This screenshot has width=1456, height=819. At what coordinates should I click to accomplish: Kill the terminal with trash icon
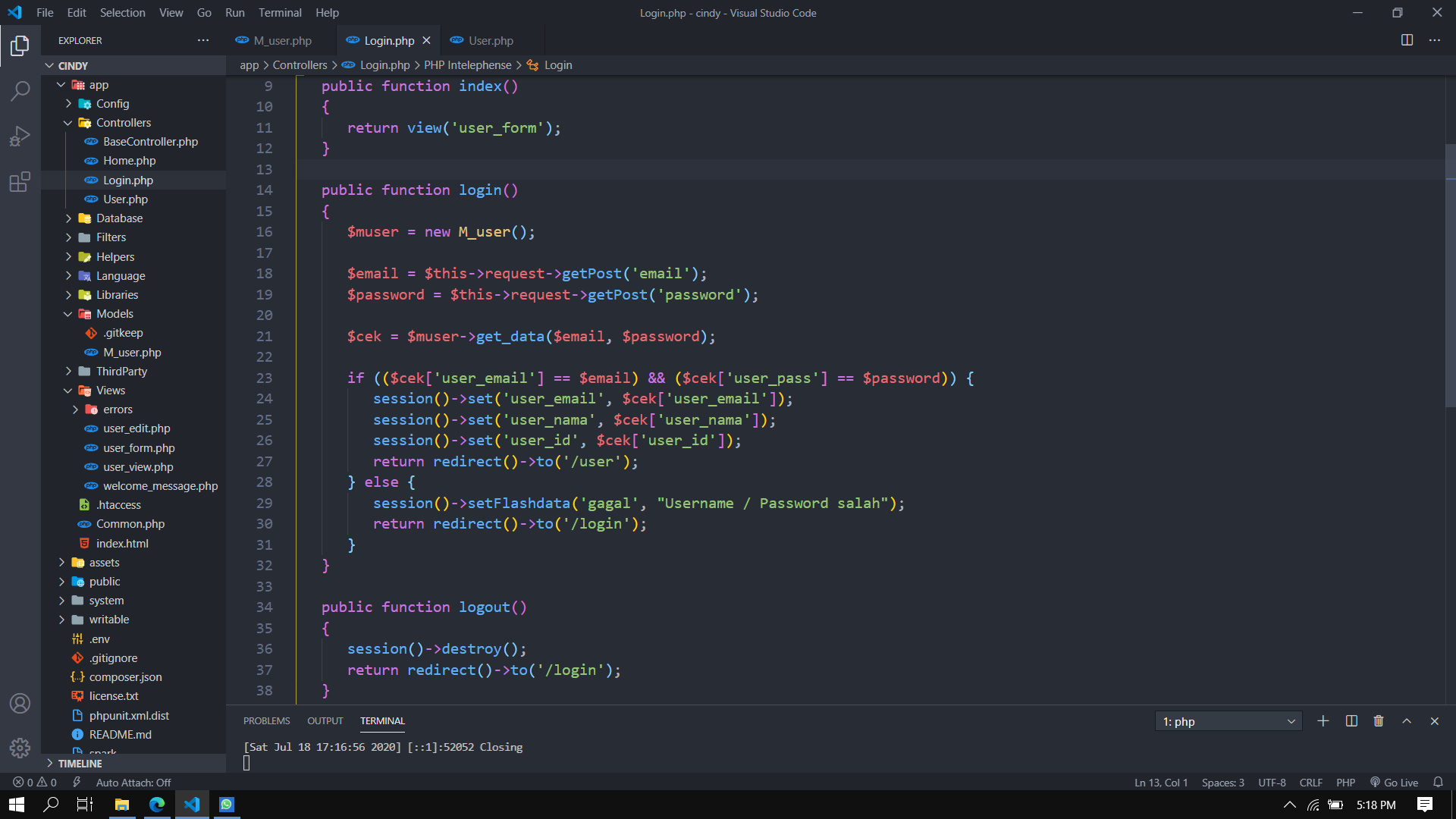tap(1379, 721)
